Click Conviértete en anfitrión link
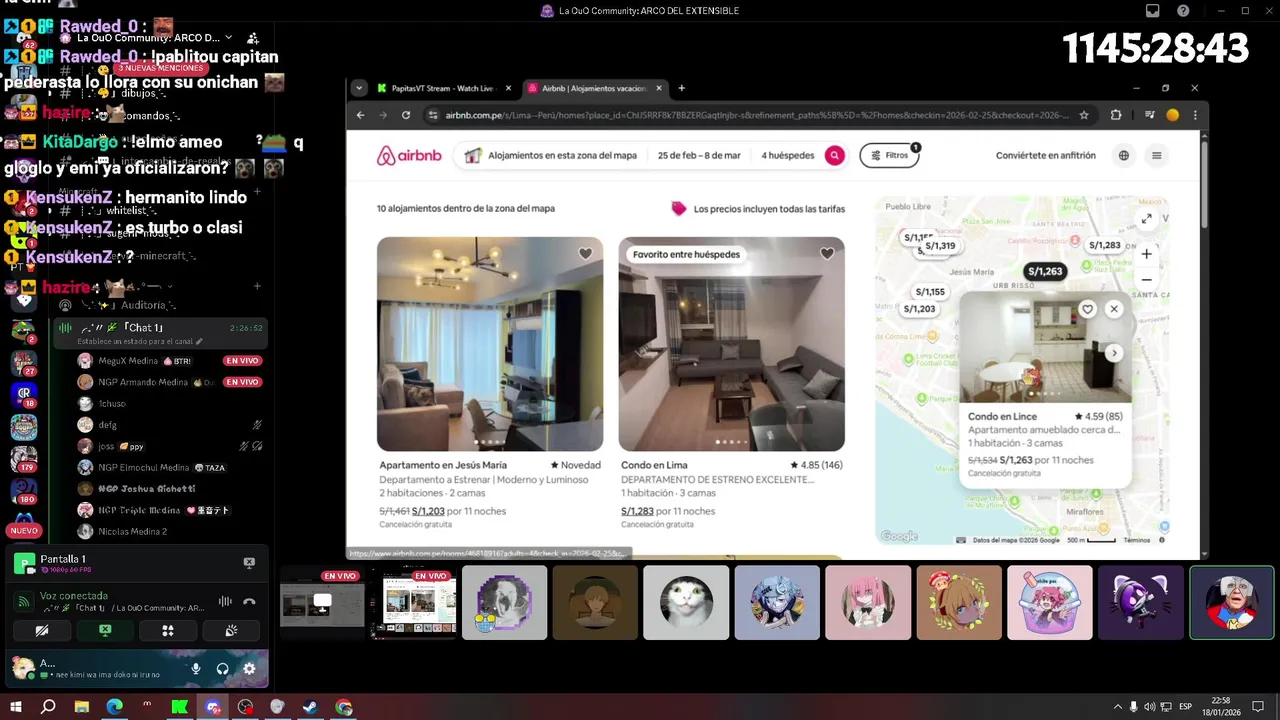This screenshot has width=1280, height=720. [1045, 156]
